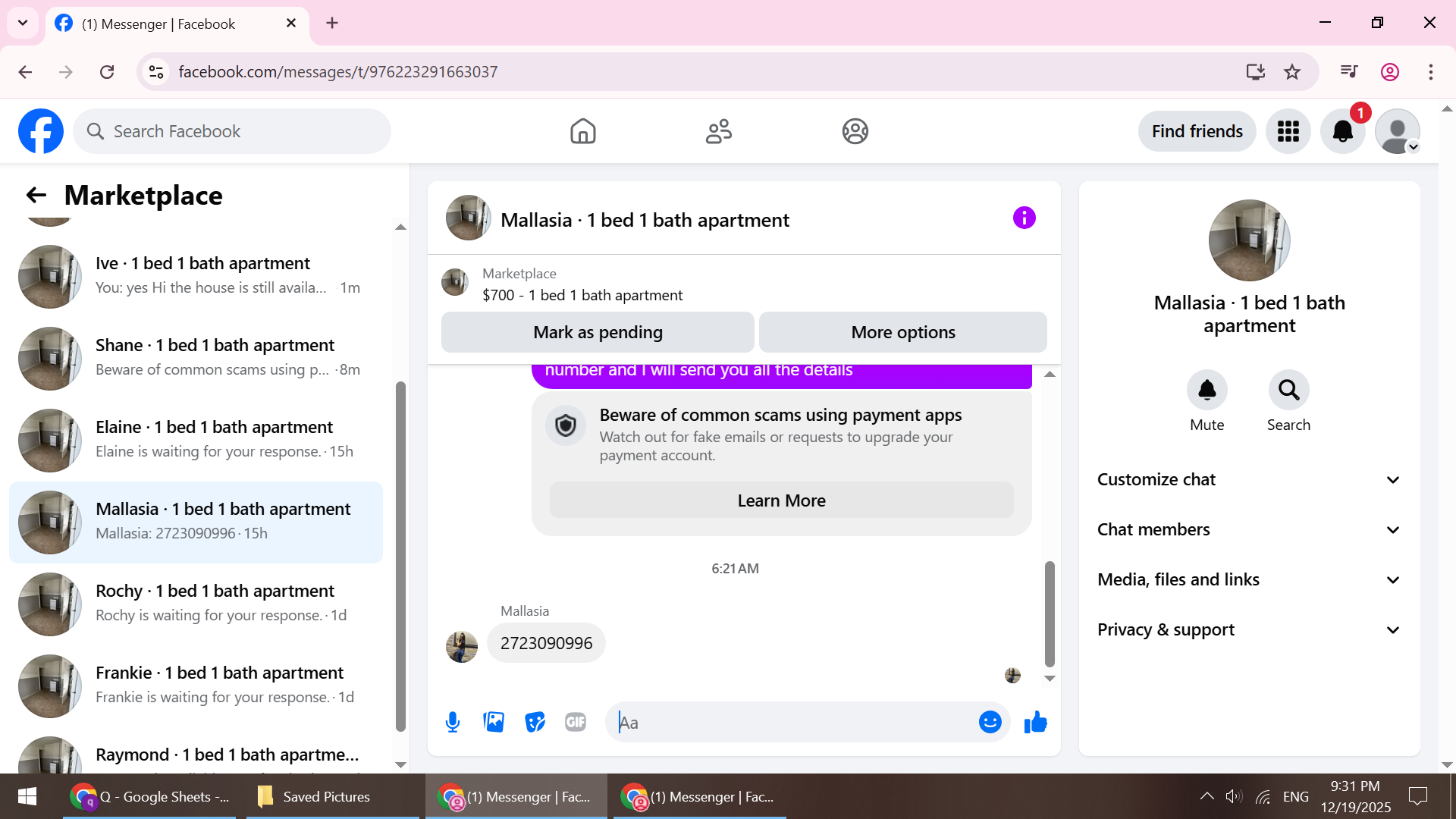Open the Facebook notifications bell
This screenshot has width=1456, height=819.
tap(1342, 131)
